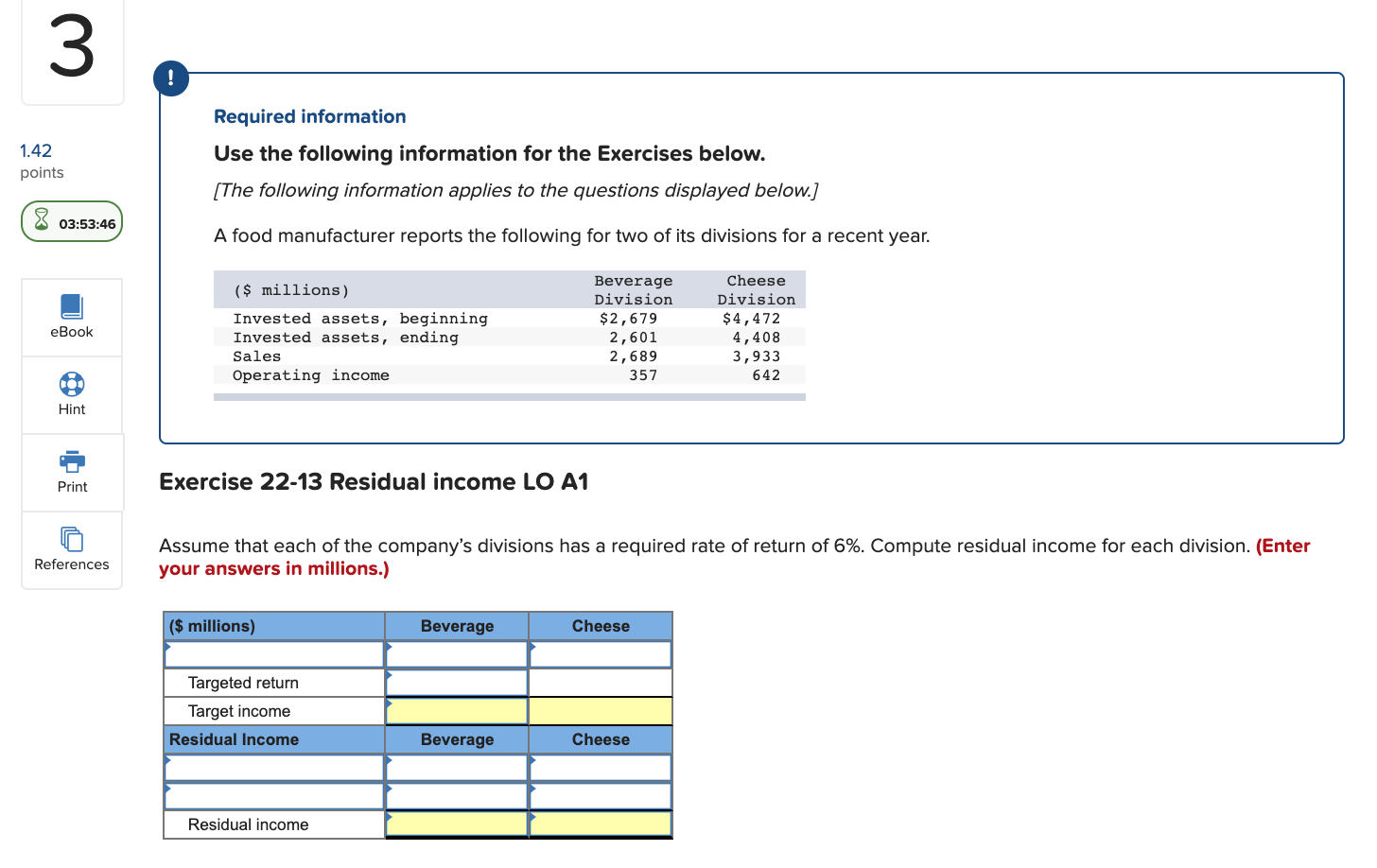Open the References resource
This screenshot has width=1377, height=868.
point(72,549)
